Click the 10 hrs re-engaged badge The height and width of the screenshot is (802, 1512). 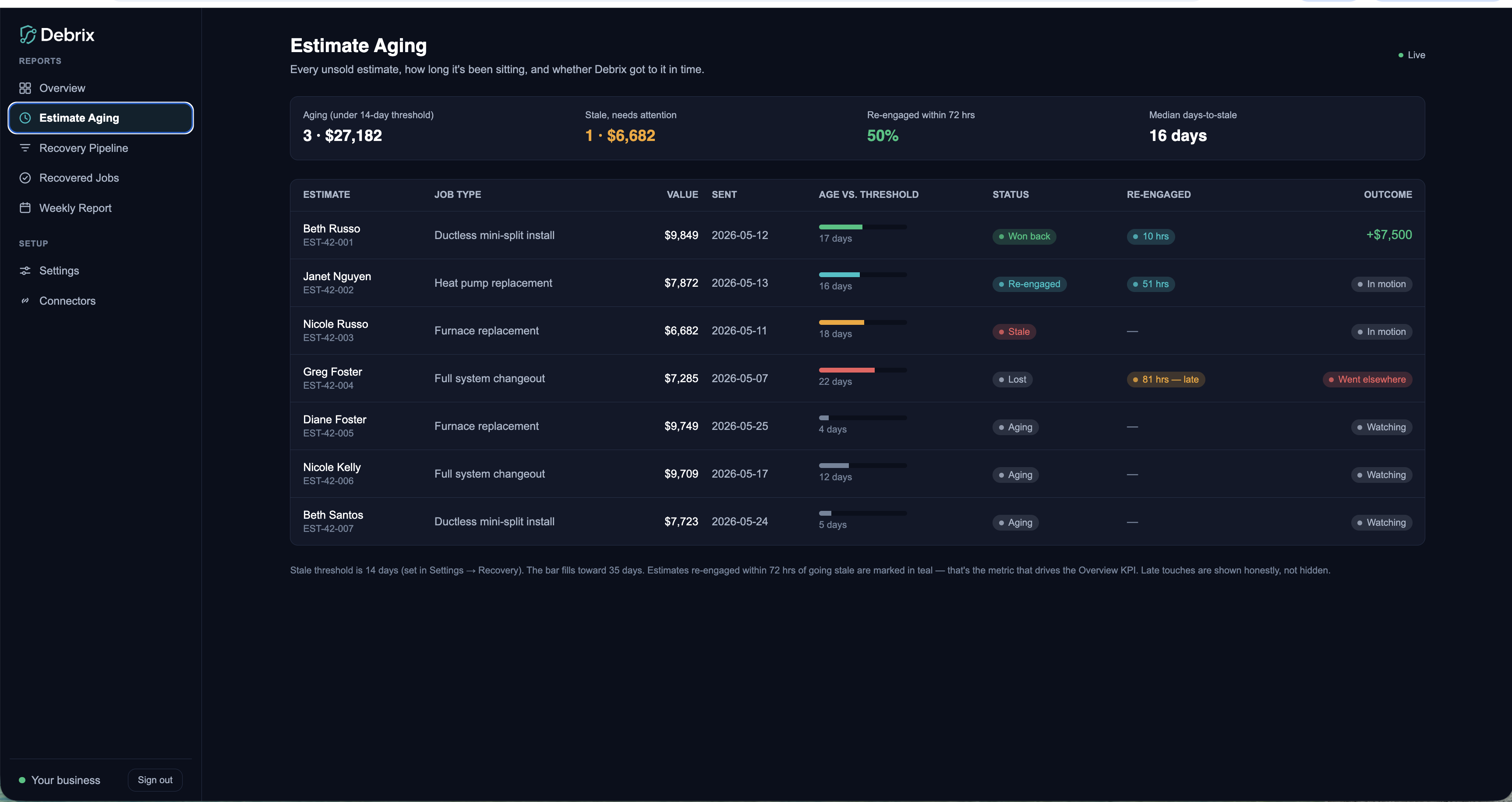point(1151,236)
